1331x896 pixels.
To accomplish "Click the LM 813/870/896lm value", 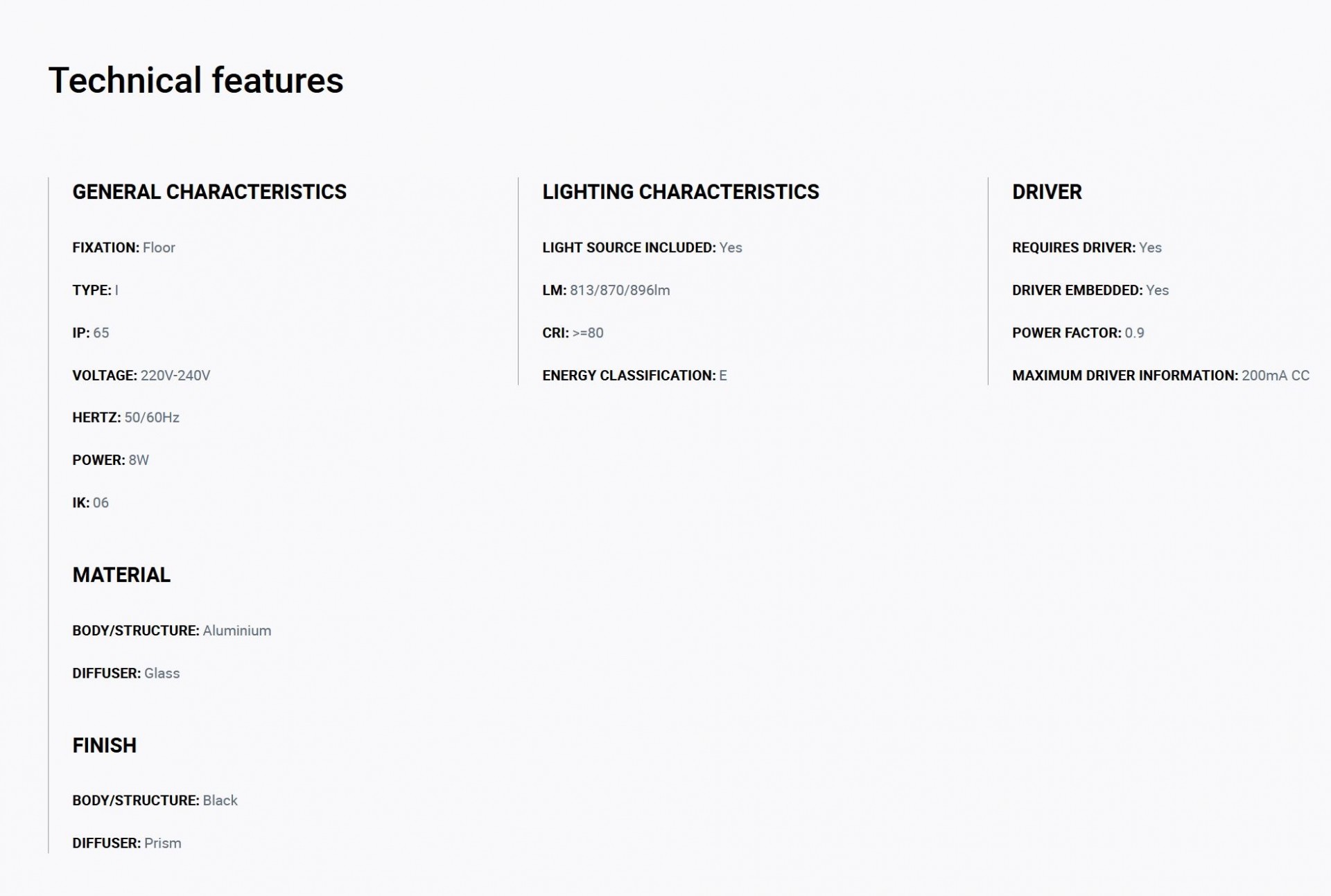I will coord(606,290).
